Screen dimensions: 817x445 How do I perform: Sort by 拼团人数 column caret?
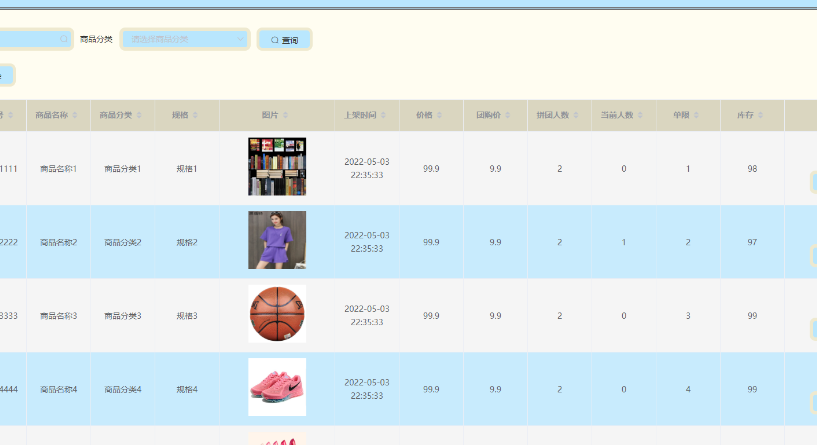point(576,115)
